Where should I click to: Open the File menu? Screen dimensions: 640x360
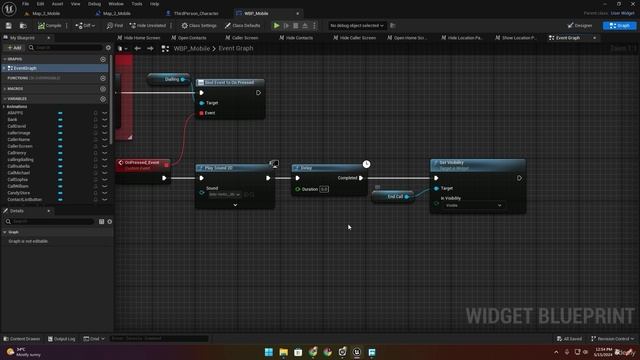[x=25, y=4]
